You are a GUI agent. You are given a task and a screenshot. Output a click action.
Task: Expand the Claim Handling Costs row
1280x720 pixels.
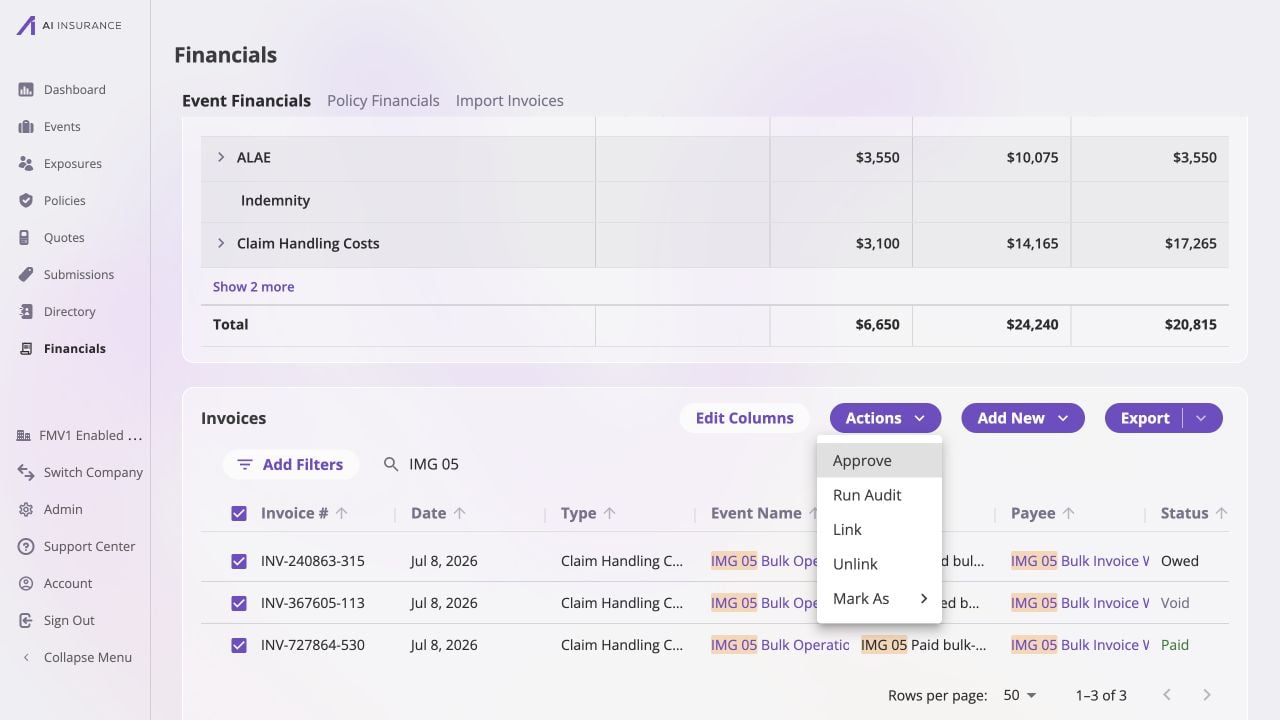pyautogui.click(x=221, y=244)
